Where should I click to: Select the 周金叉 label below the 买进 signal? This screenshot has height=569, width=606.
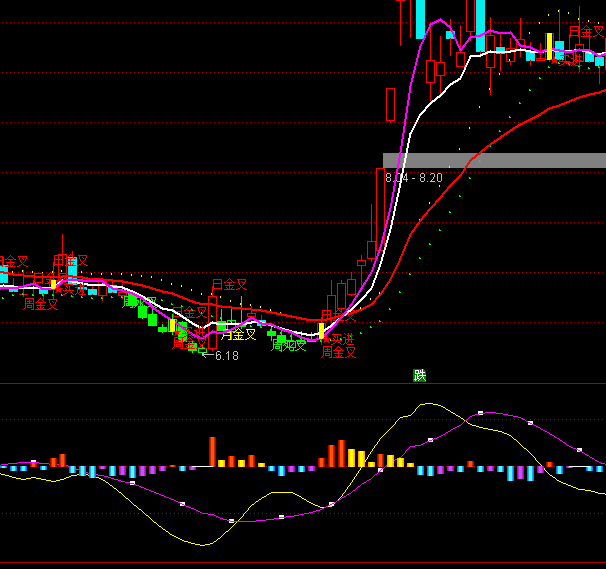(339, 352)
